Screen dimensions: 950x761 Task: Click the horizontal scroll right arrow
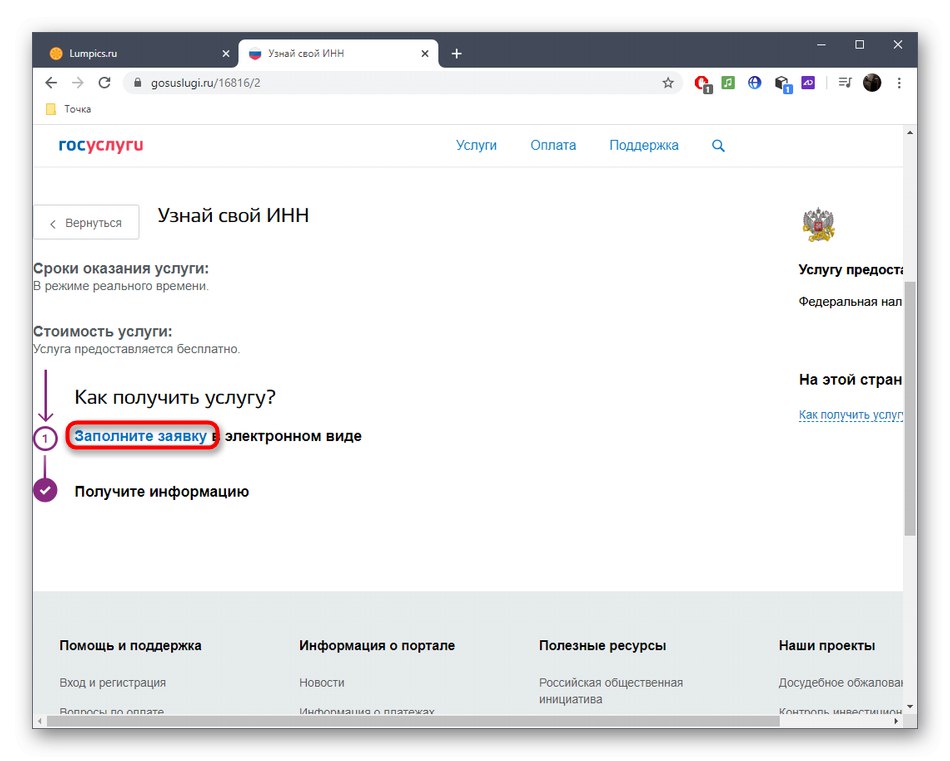click(x=896, y=721)
